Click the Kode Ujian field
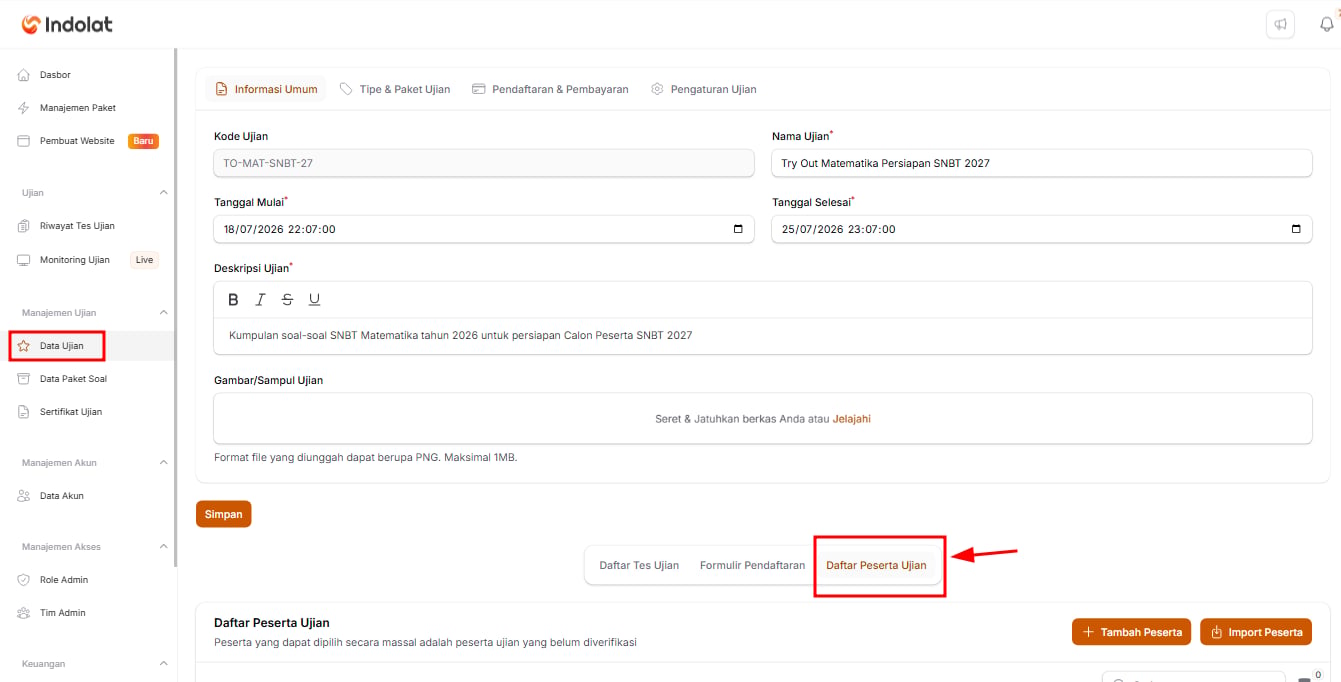The width and height of the screenshot is (1341, 682). point(484,163)
